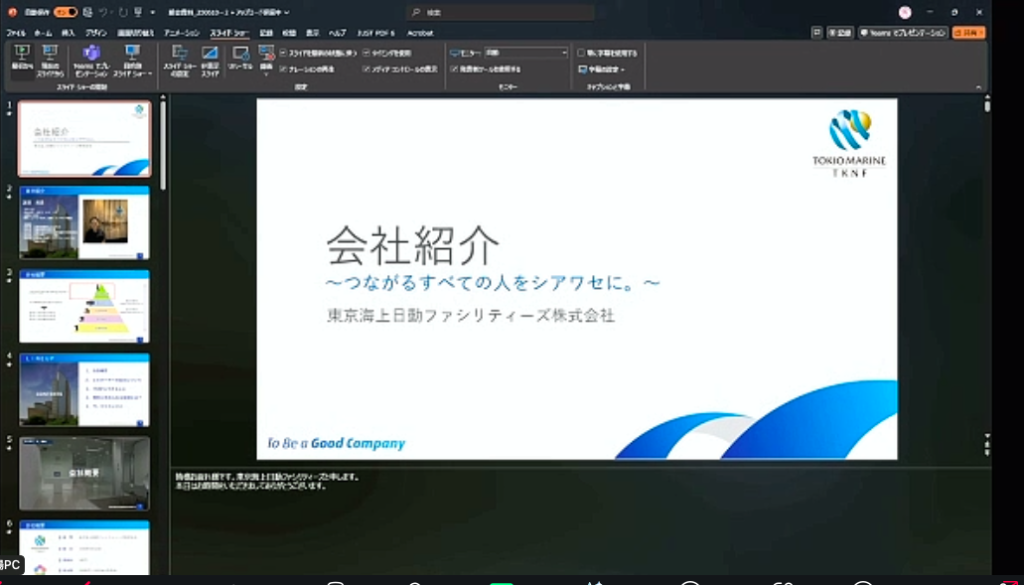Click the Tokio Marine logo on slide
This screenshot has width=1024, height=585.
pos(850,144)
